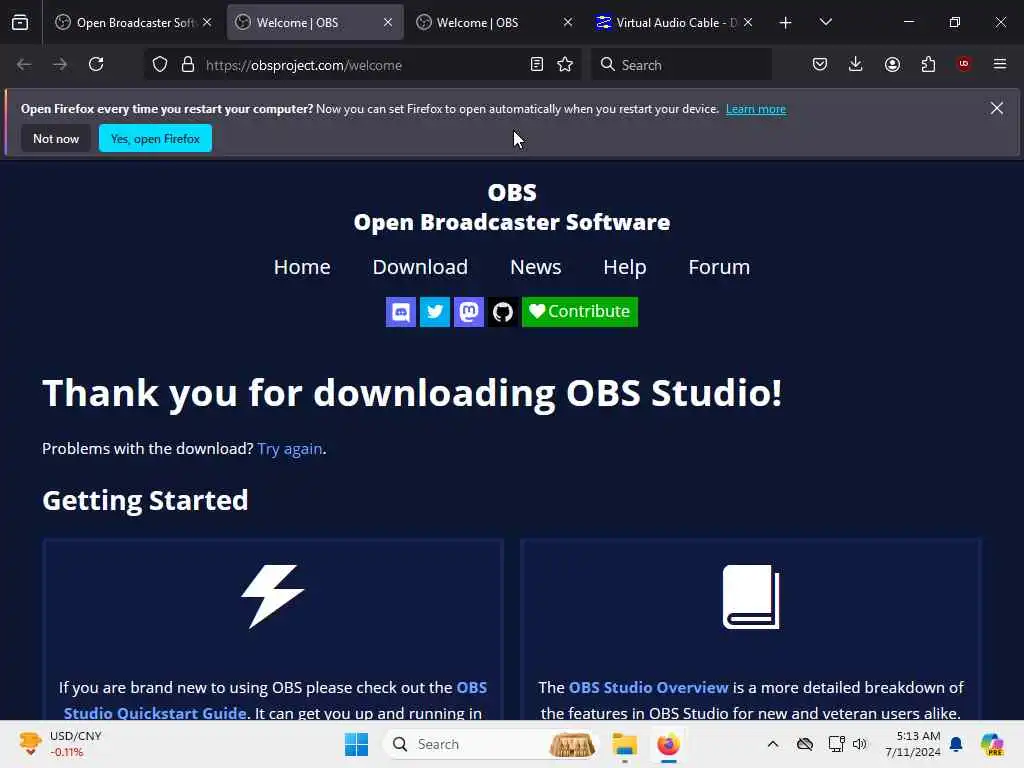
Task: Open Save to Pocket icon
Action: [x=820, y=64]
